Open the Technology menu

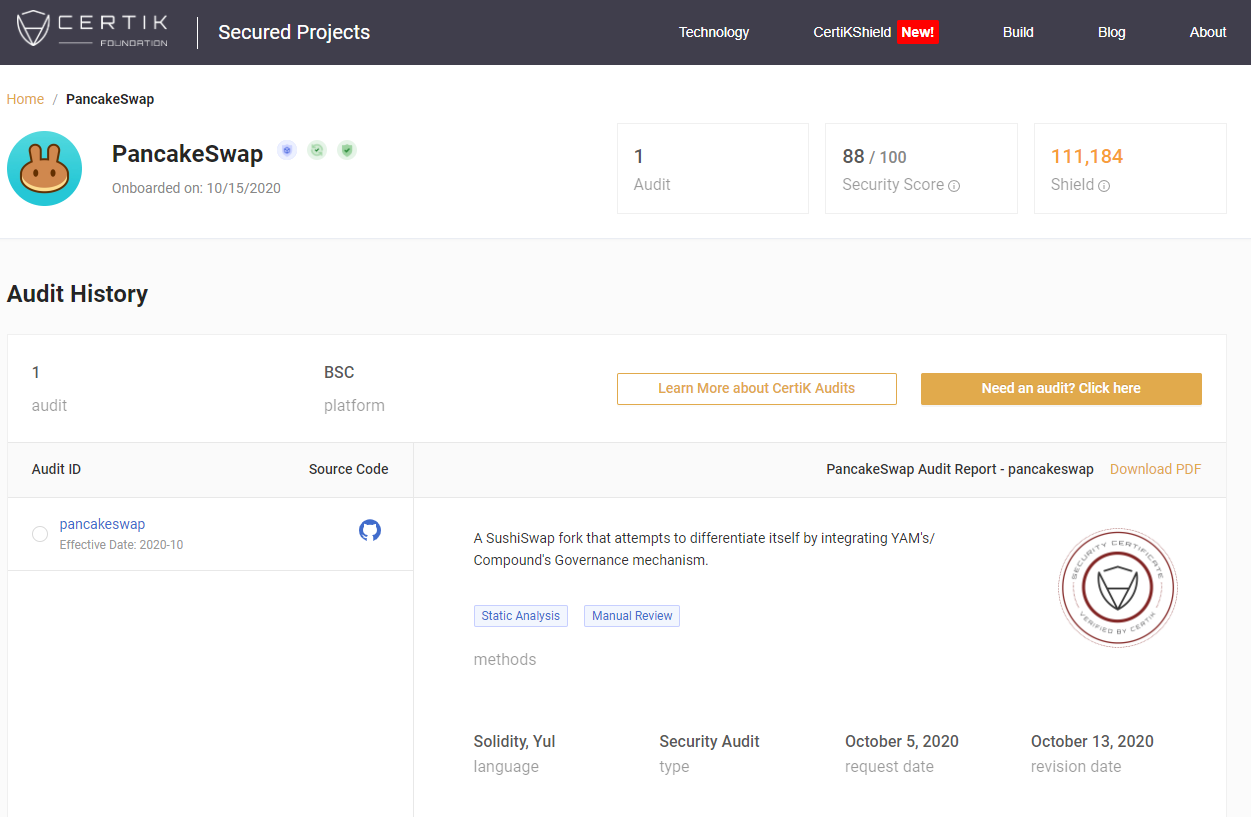(714, 32)
